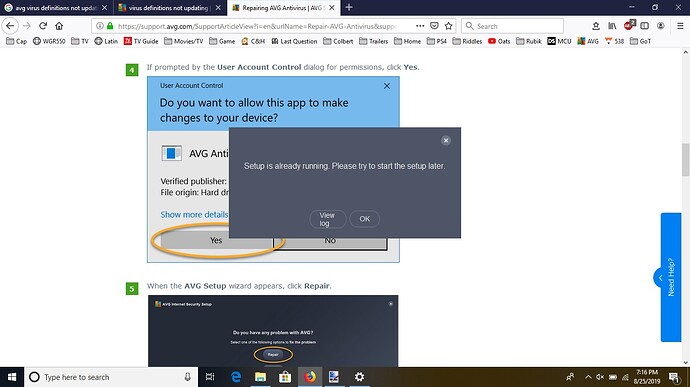This screenshot has height=387, width=690.
Task: Bookmark this page with star icon
Action: click(x=448, y=26)
